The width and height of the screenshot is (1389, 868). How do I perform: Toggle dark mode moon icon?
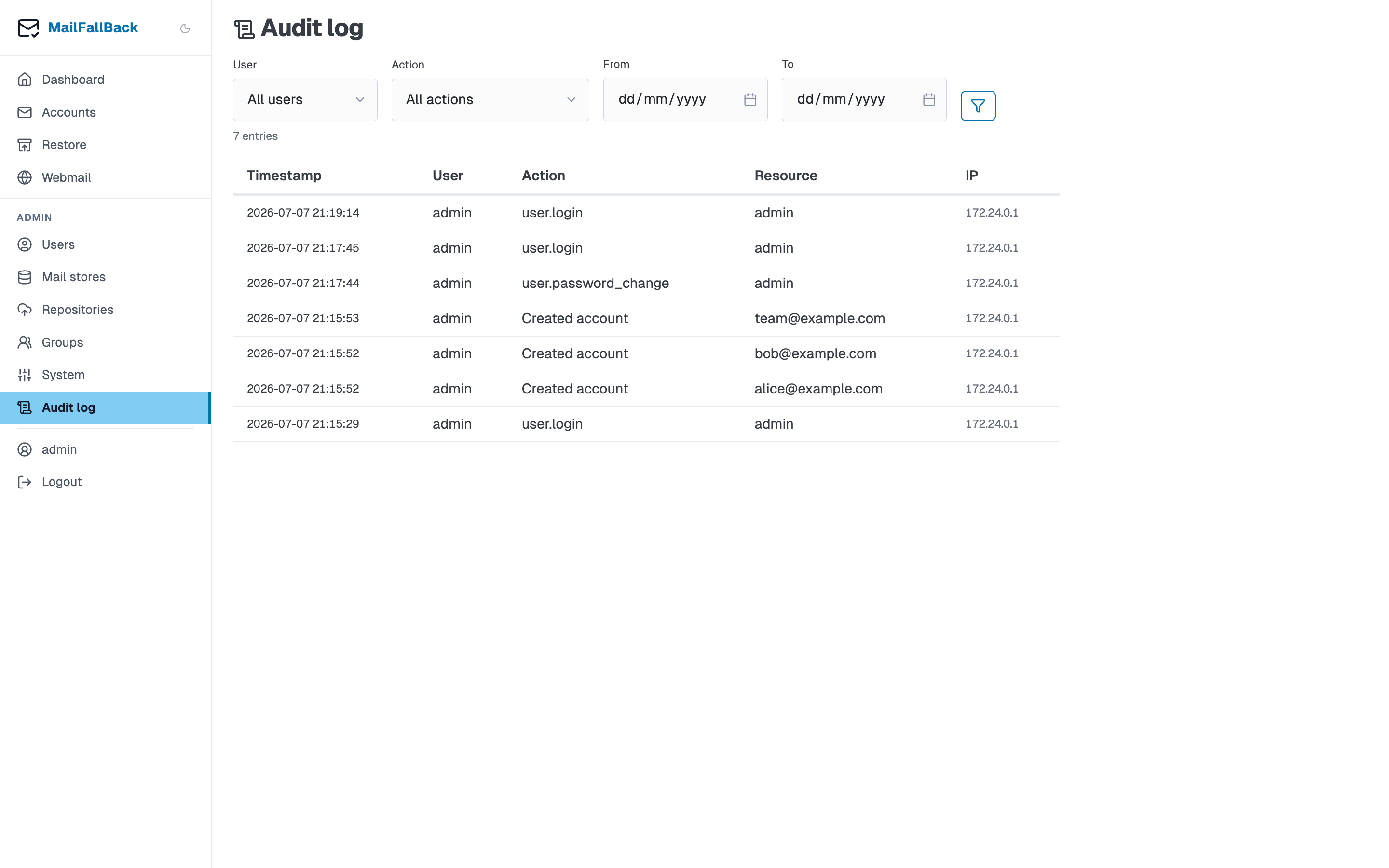click(185, 28)
